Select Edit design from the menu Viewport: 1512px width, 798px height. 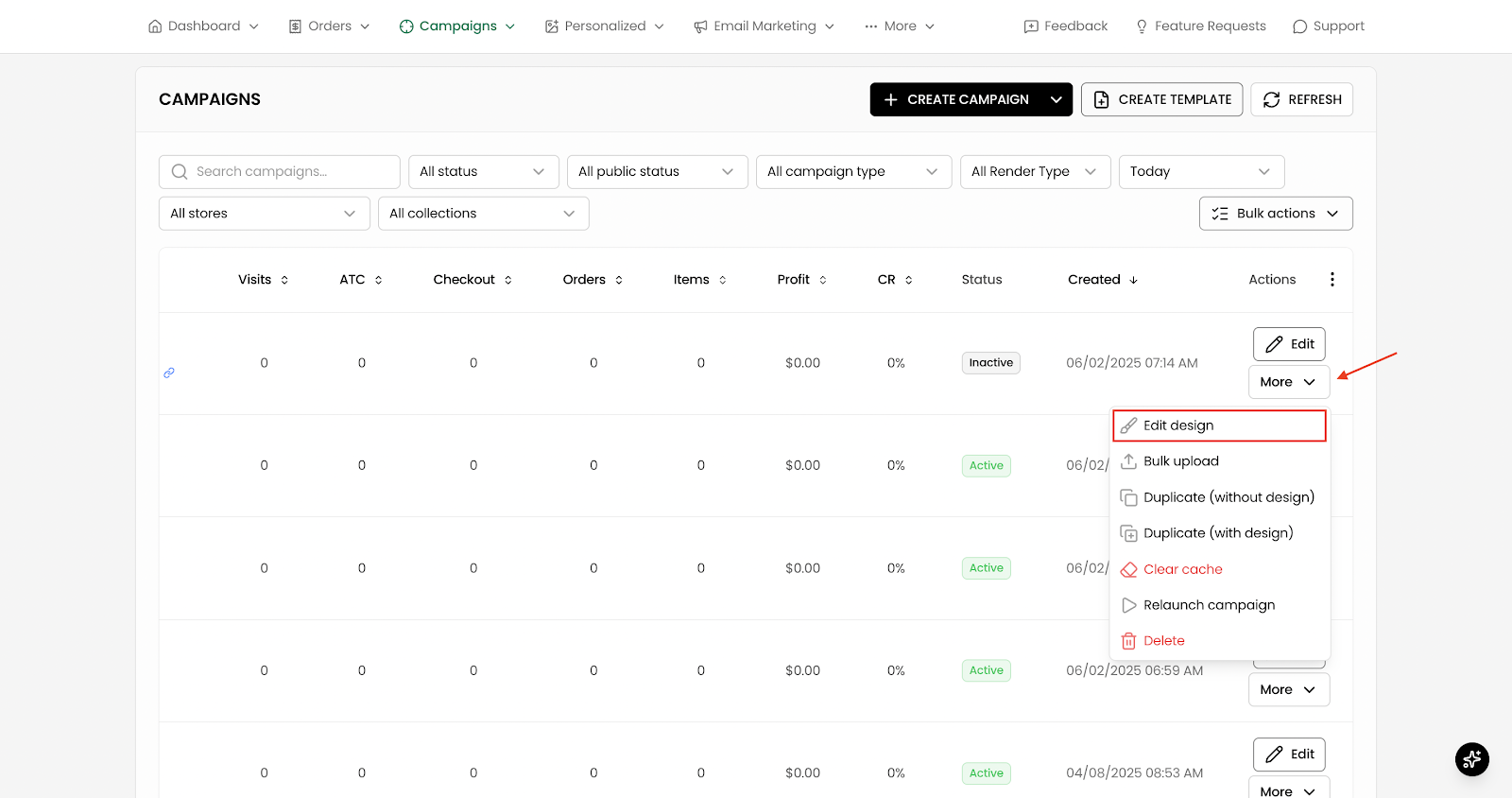[1219, 425]
